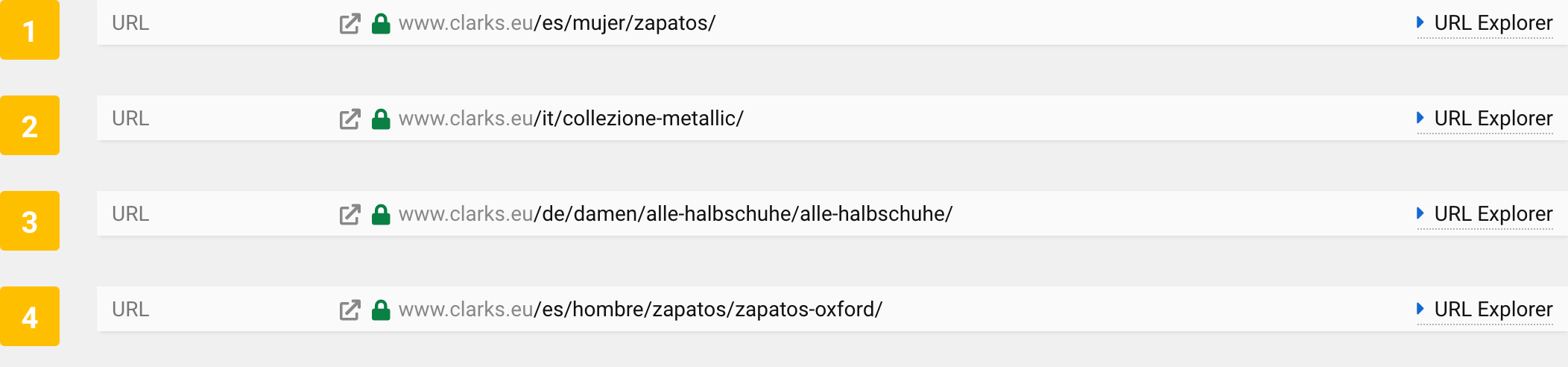
Task: Select the yellow number 4 badge
Action: (x=30, y=317)
